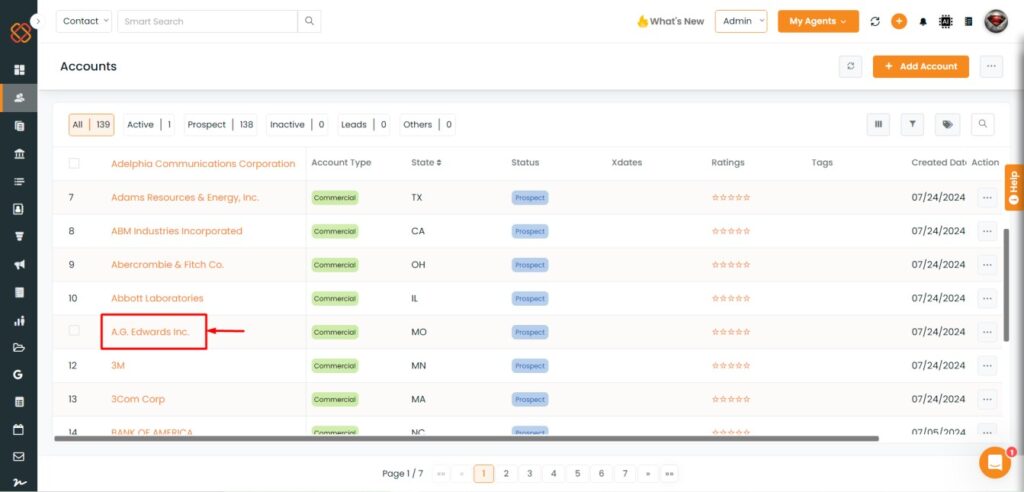
Task: Sort by the State column header
Action: [426, 163]
